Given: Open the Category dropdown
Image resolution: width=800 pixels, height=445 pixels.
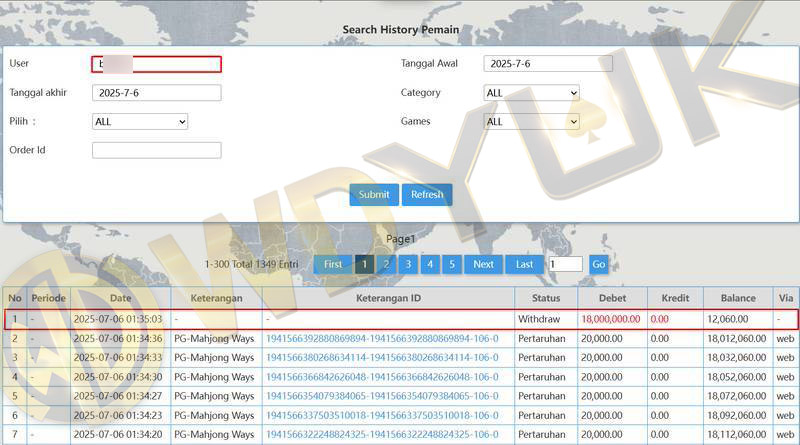Looking at the screenshot, I should (x=531, y=93).
